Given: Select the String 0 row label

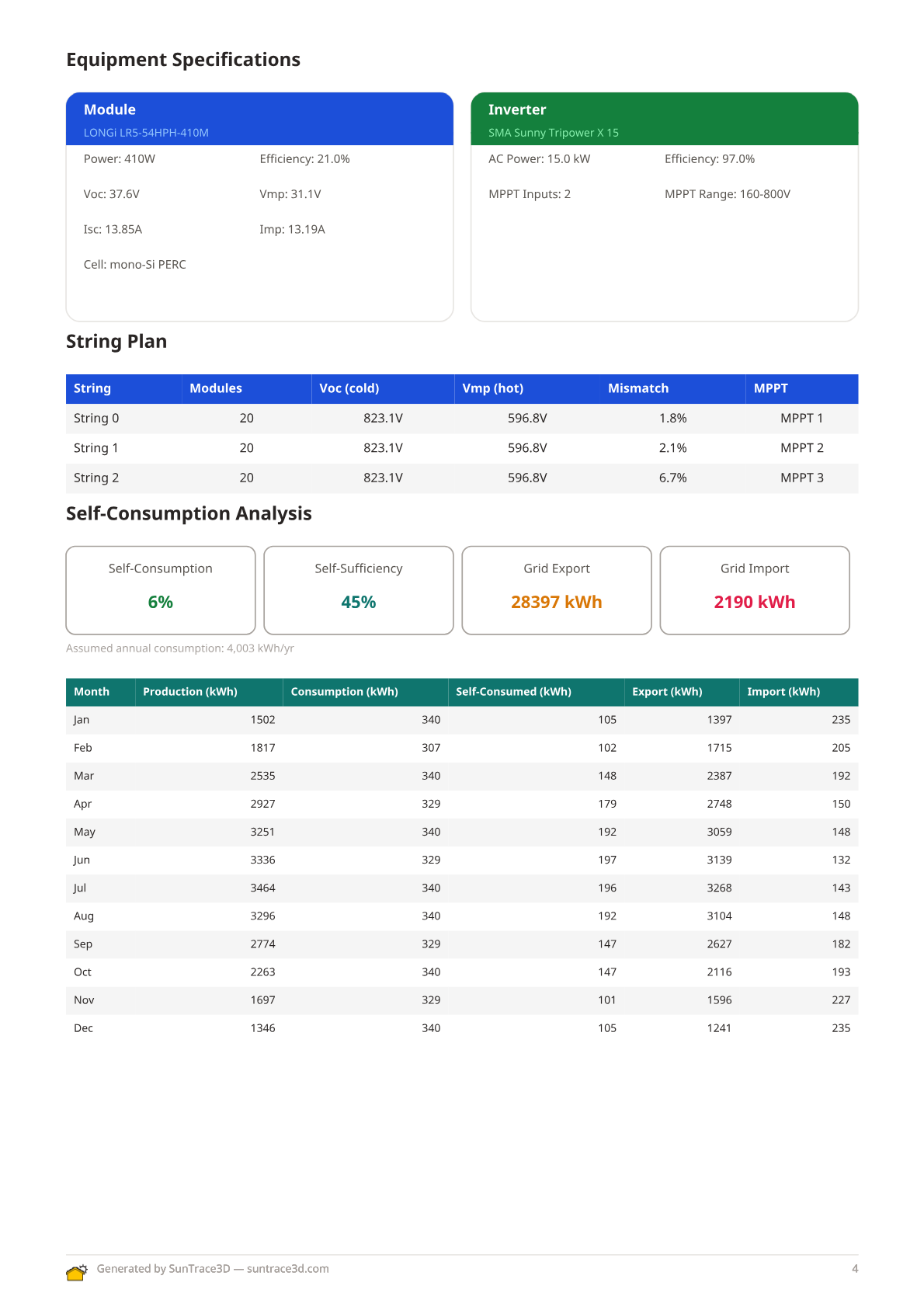Looking at the screenshot, I should pos(96,418).
